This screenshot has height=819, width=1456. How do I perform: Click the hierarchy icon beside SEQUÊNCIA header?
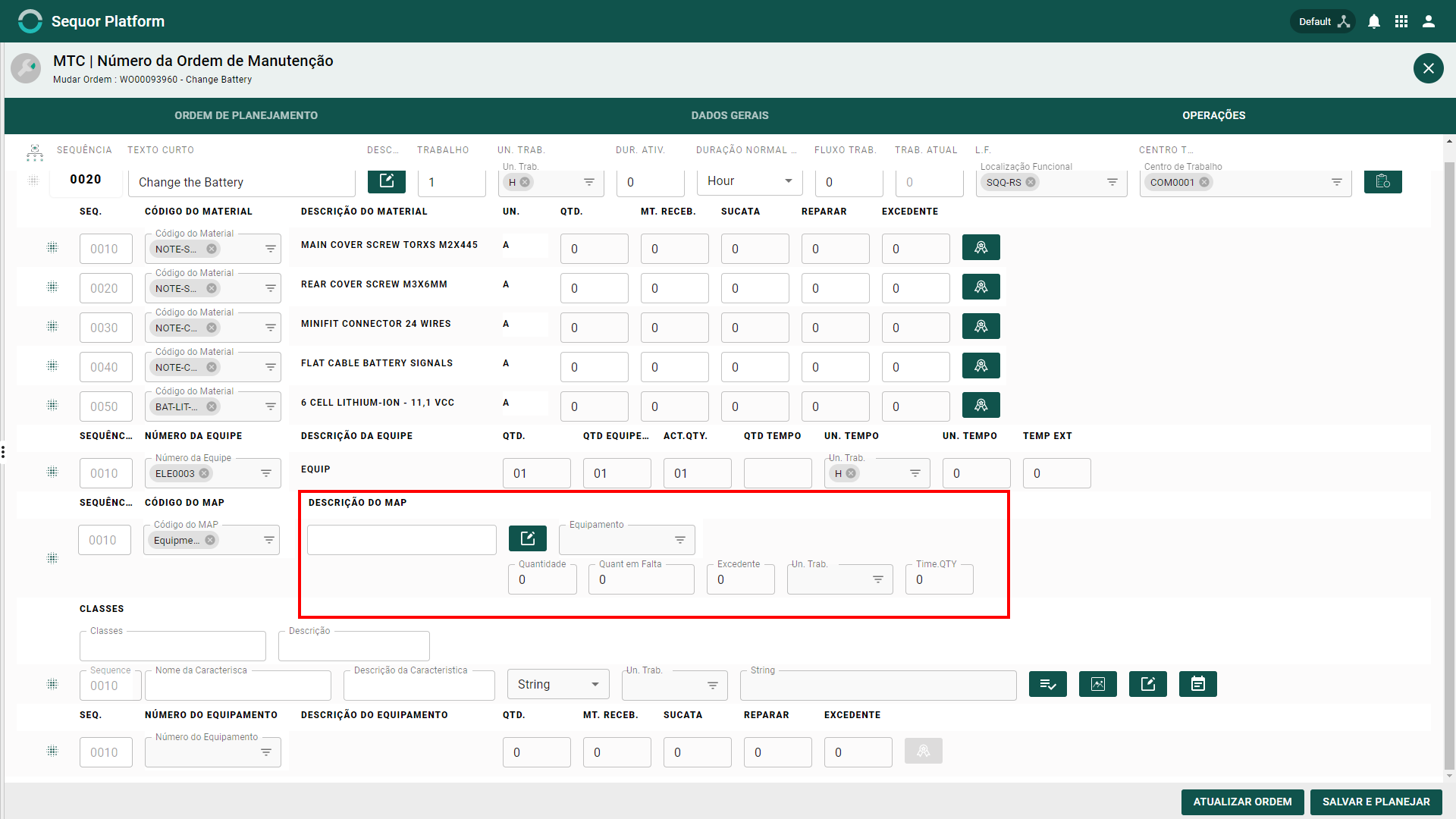[35, 152]
